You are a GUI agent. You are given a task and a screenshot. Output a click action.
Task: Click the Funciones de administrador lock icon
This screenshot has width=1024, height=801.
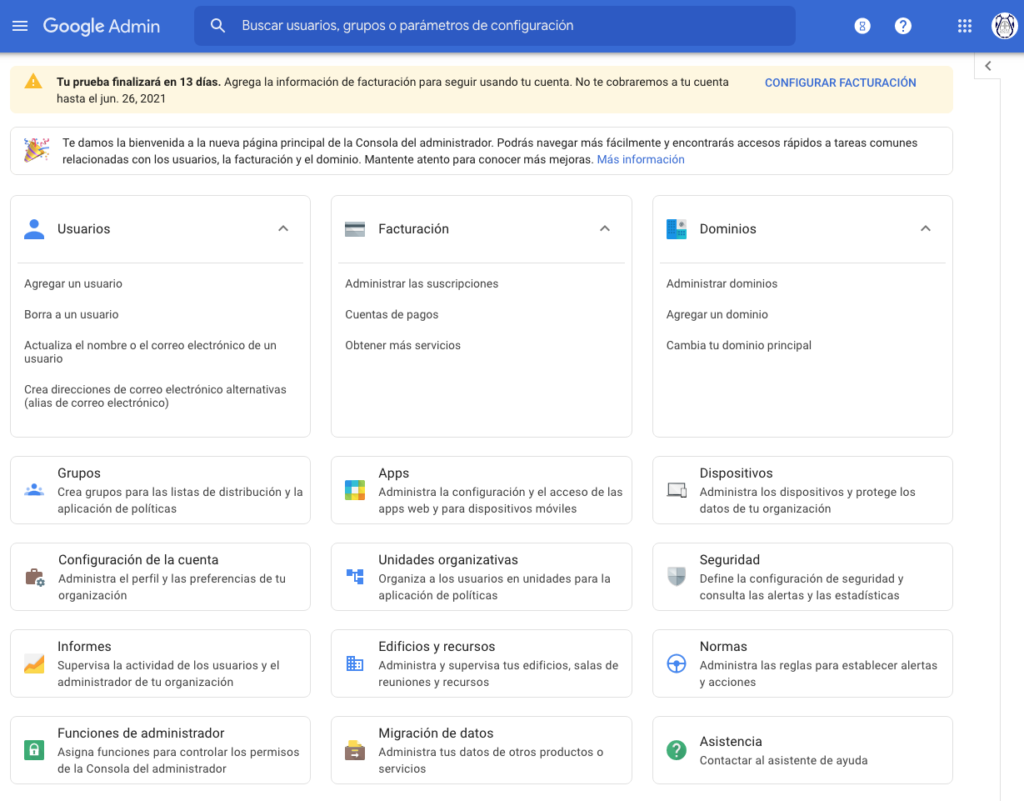click(x=34, y=749)
